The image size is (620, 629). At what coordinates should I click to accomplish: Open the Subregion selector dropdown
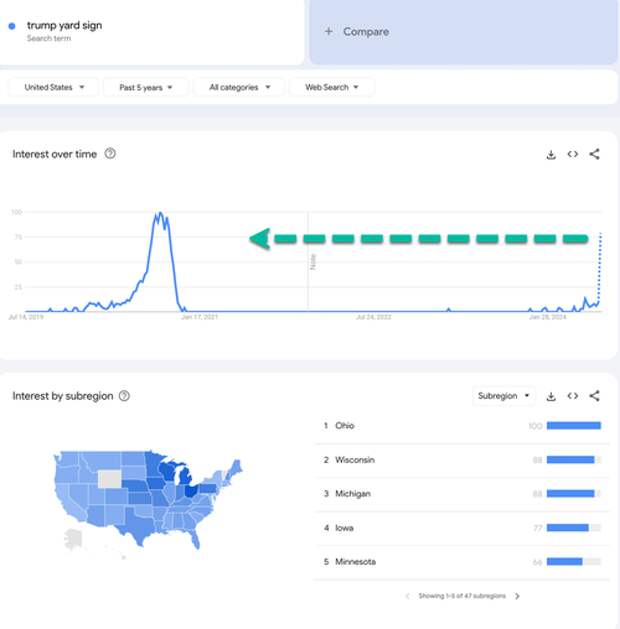click(504, 396)
